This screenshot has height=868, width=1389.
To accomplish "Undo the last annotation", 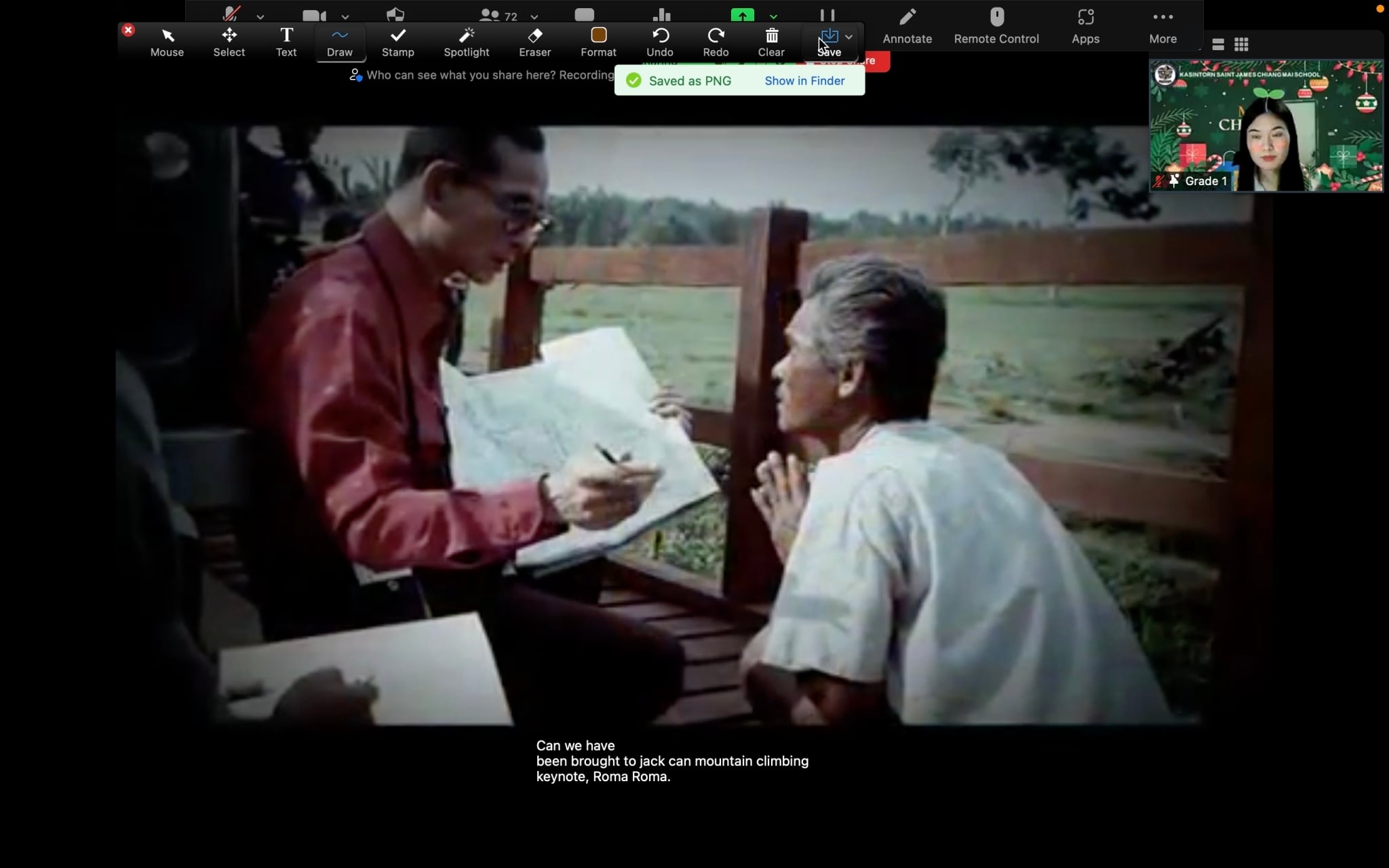I will pyautogui.click(x=659, y=42).
